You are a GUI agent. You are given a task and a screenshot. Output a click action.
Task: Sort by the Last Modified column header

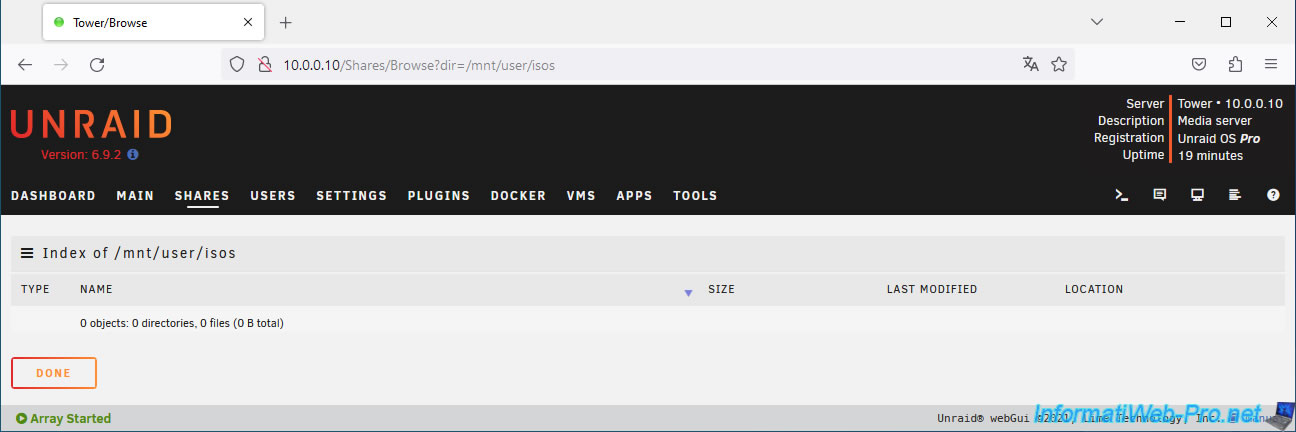pos(931,289)
